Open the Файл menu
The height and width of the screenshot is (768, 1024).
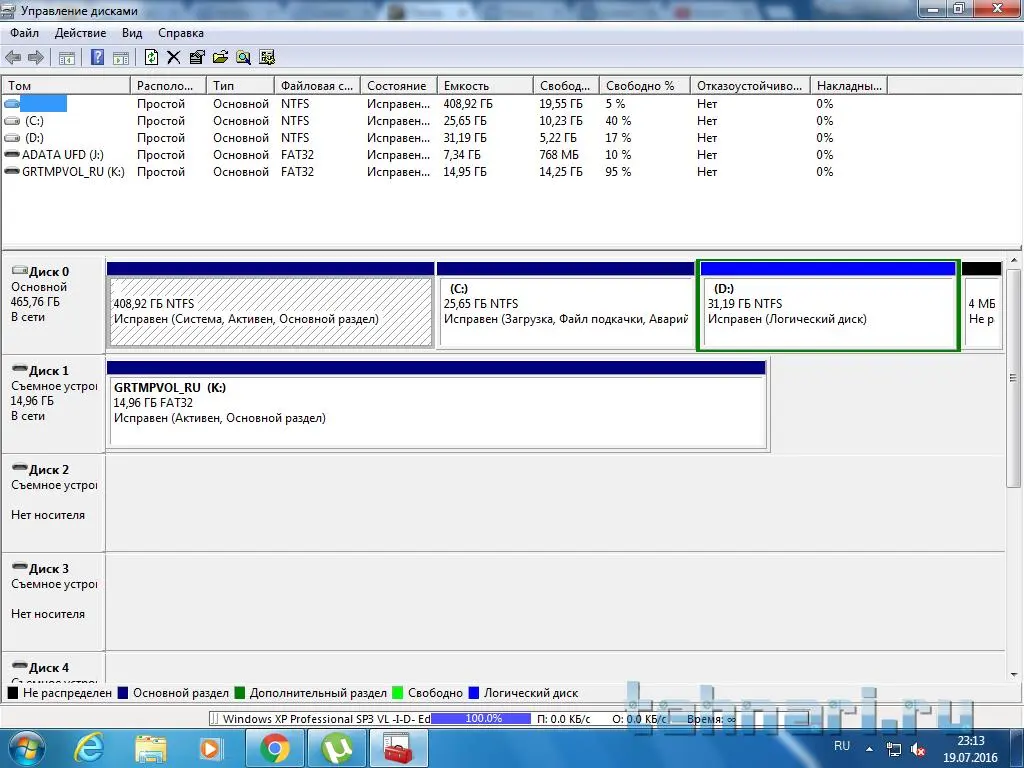[24, 33]
